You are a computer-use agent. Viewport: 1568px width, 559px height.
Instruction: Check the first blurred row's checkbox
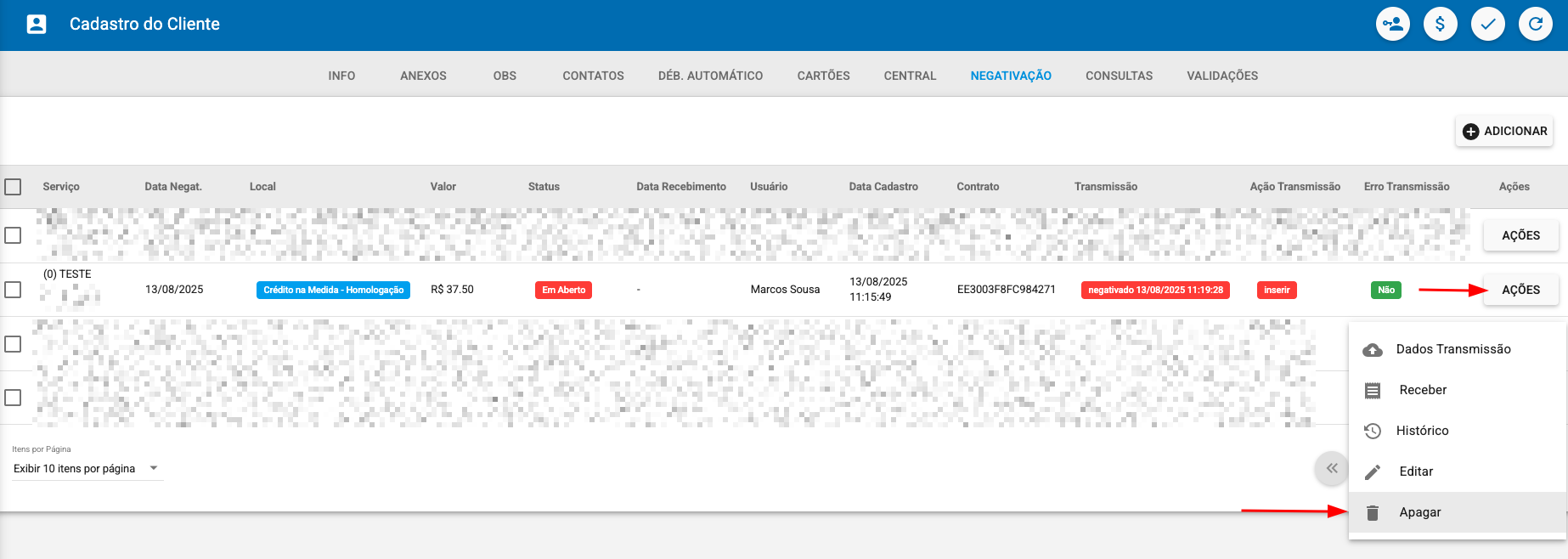pyautogui.click(x=13, y=235)
